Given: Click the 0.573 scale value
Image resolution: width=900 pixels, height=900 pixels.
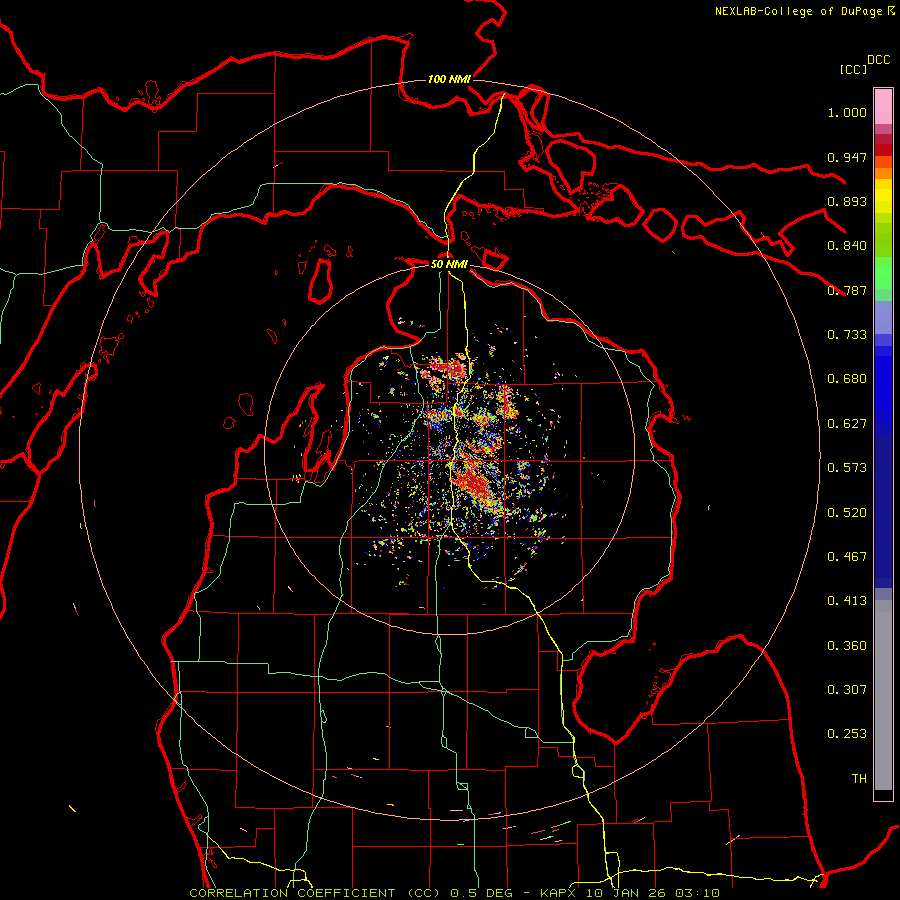Looking at the screenshot, I should [847, 468].
